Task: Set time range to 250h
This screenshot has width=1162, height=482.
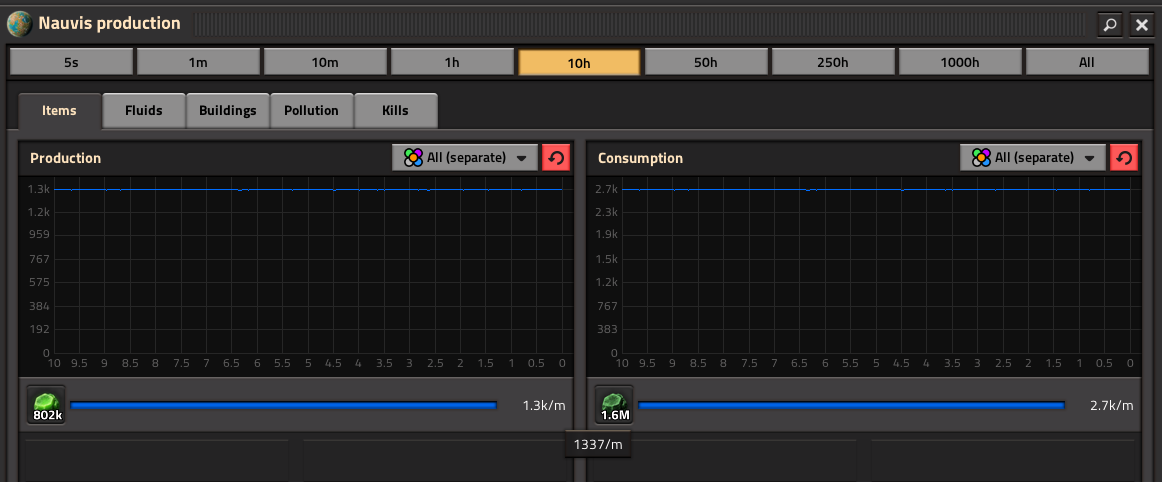Action: click(833, 62)
